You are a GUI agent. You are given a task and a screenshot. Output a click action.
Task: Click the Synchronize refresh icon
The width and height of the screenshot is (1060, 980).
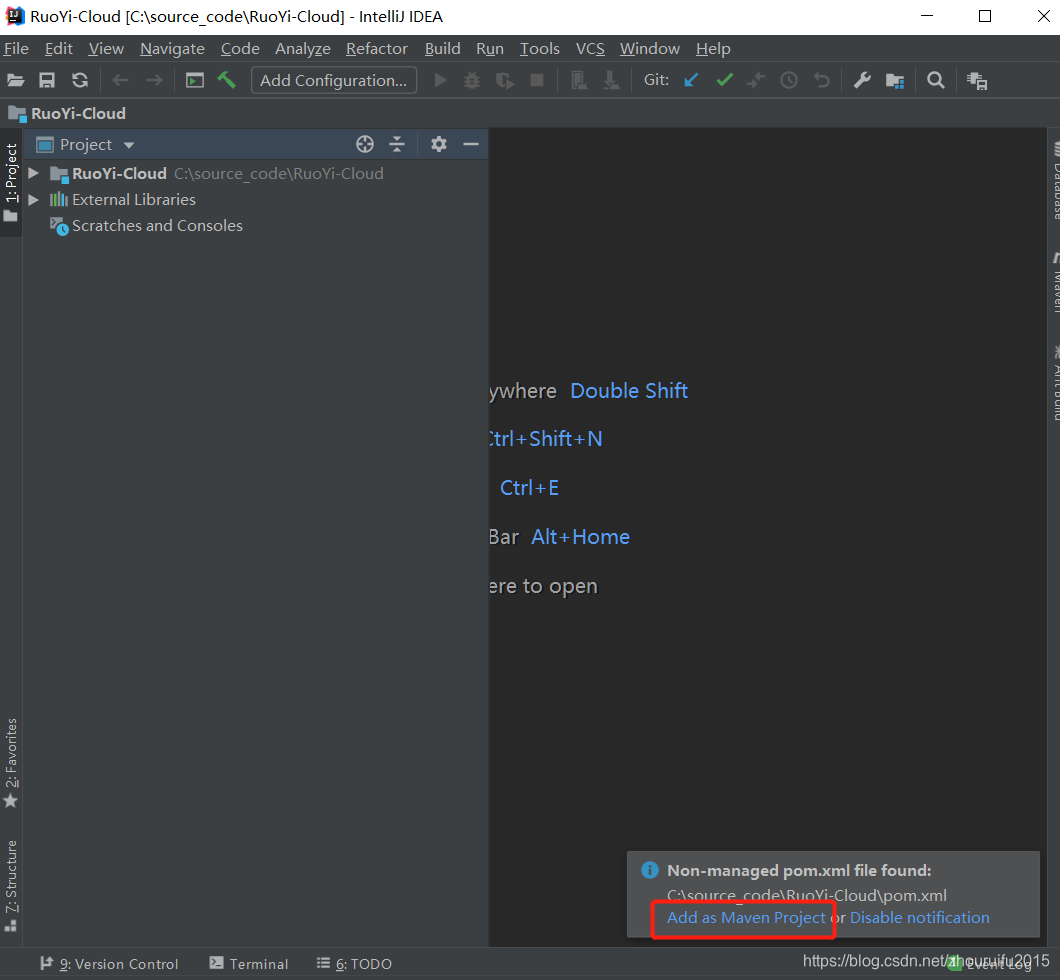coord(80,80)
